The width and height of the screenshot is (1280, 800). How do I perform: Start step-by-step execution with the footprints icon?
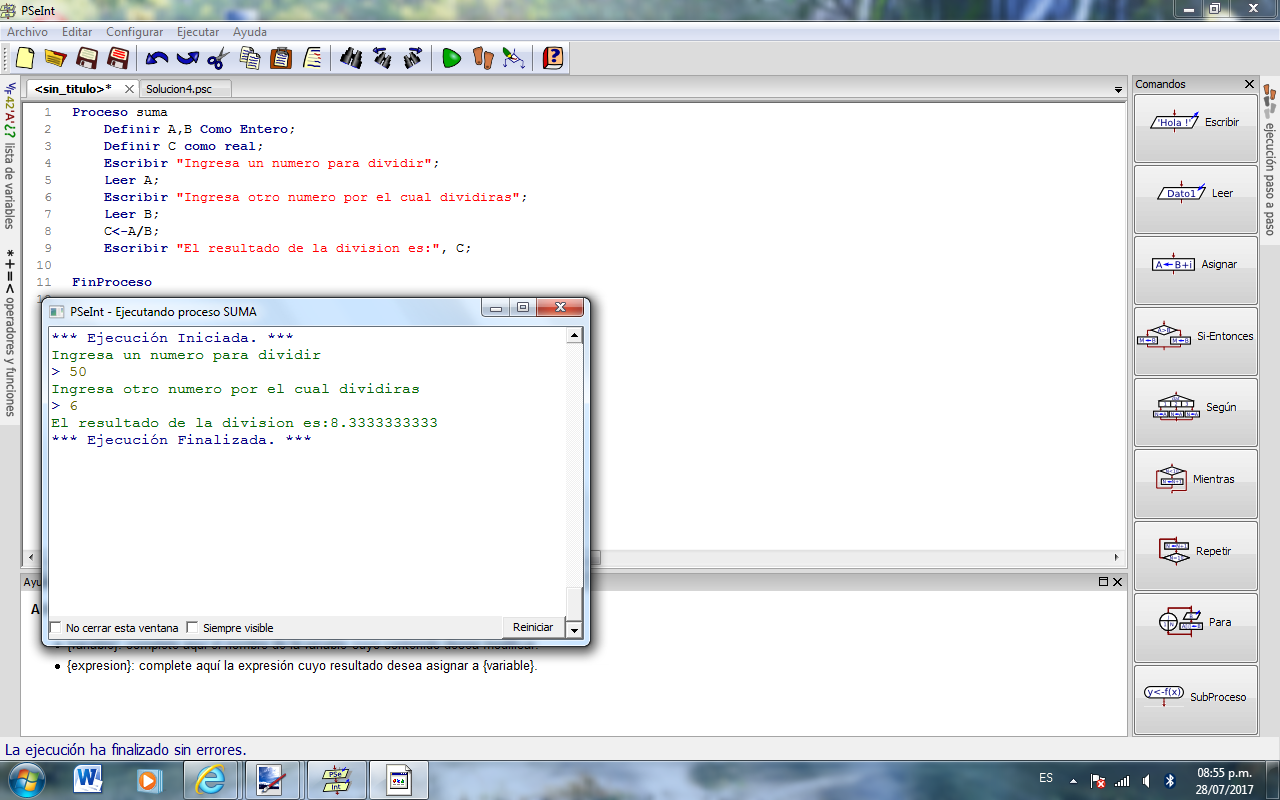pyautogui.click(x=483, y=58)
